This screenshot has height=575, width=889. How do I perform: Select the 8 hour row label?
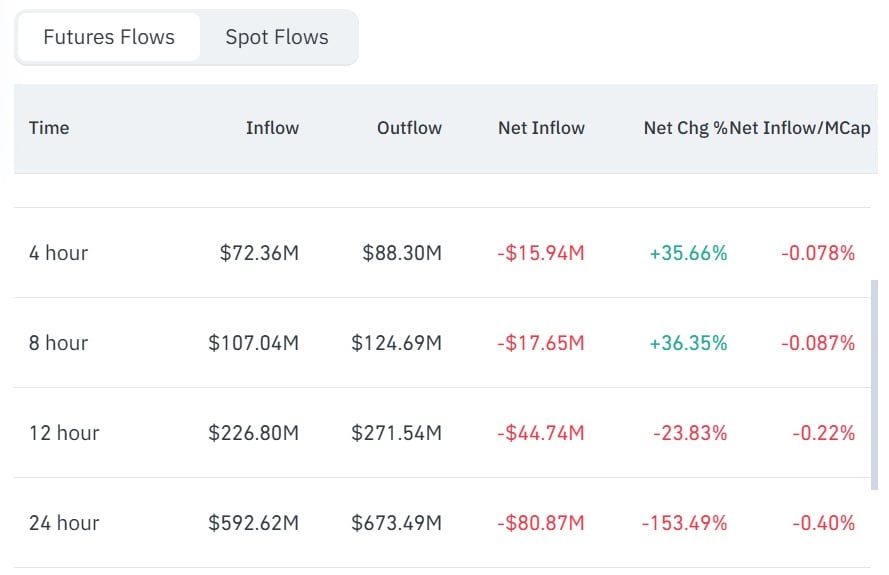[x=58, y=343]
